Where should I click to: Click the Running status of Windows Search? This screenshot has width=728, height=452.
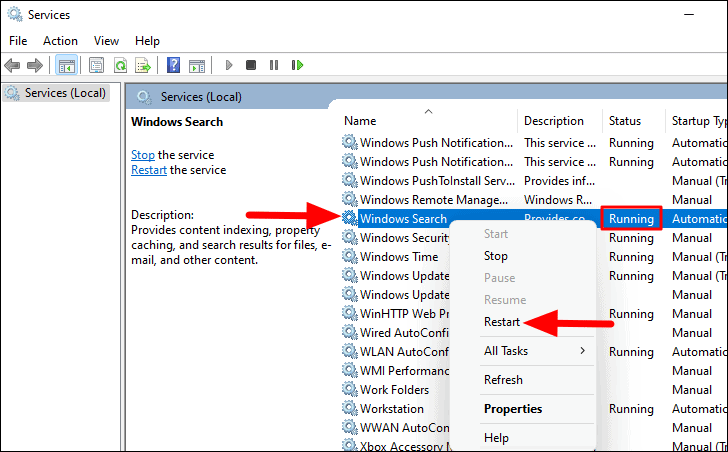click(x=631, y=219)
